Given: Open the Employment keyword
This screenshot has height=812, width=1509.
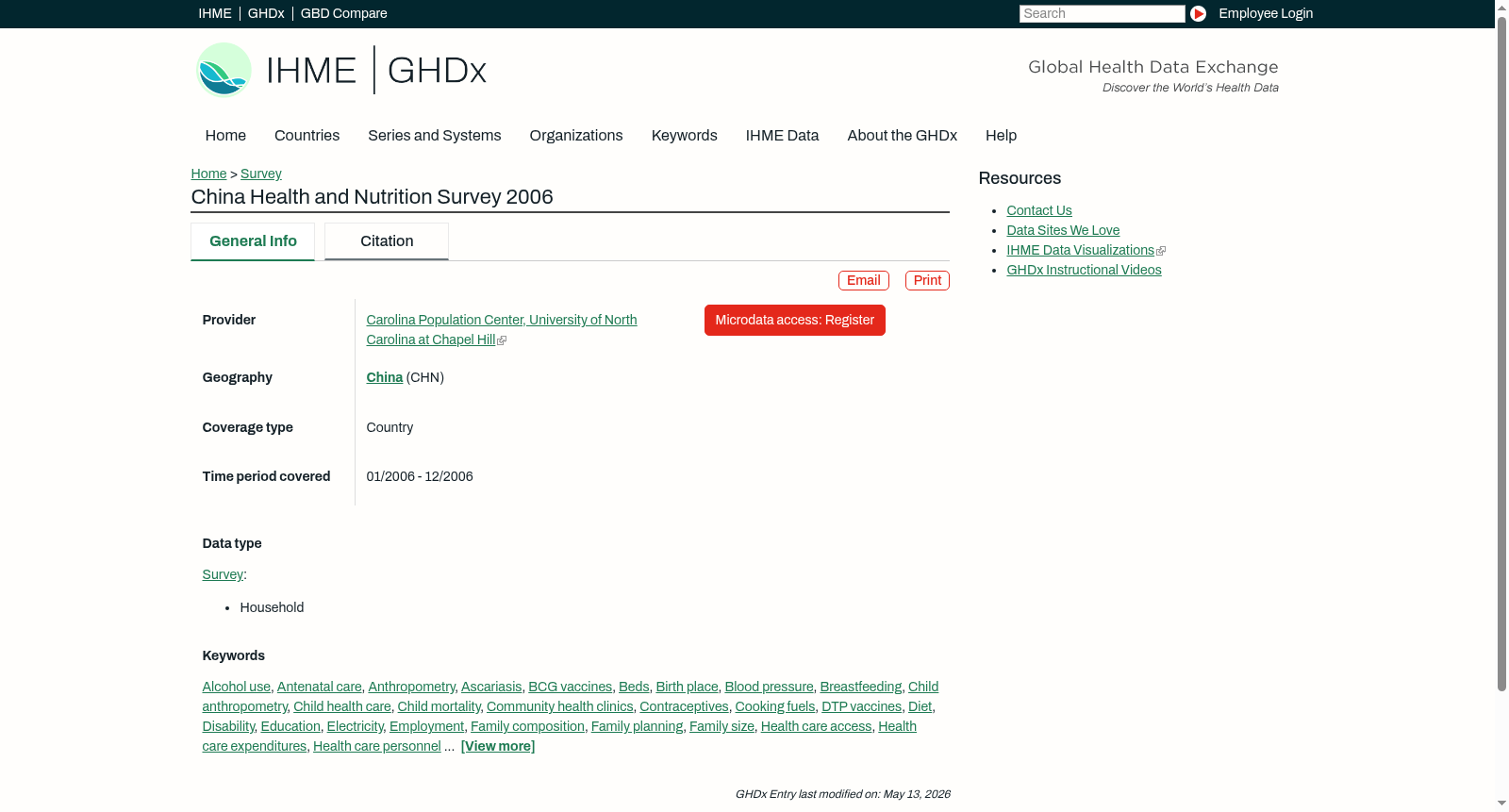Looking at the screenshot, I should point(427,726).
